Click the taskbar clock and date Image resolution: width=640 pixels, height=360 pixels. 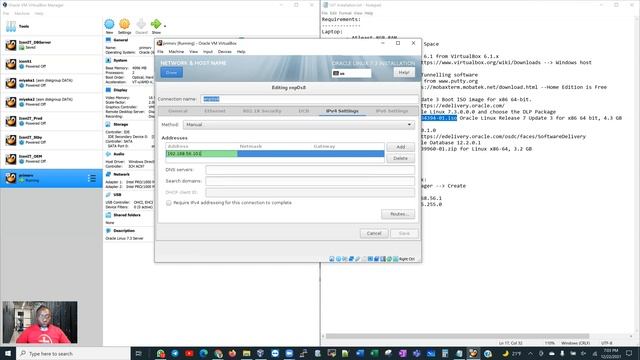click(610, 353)
